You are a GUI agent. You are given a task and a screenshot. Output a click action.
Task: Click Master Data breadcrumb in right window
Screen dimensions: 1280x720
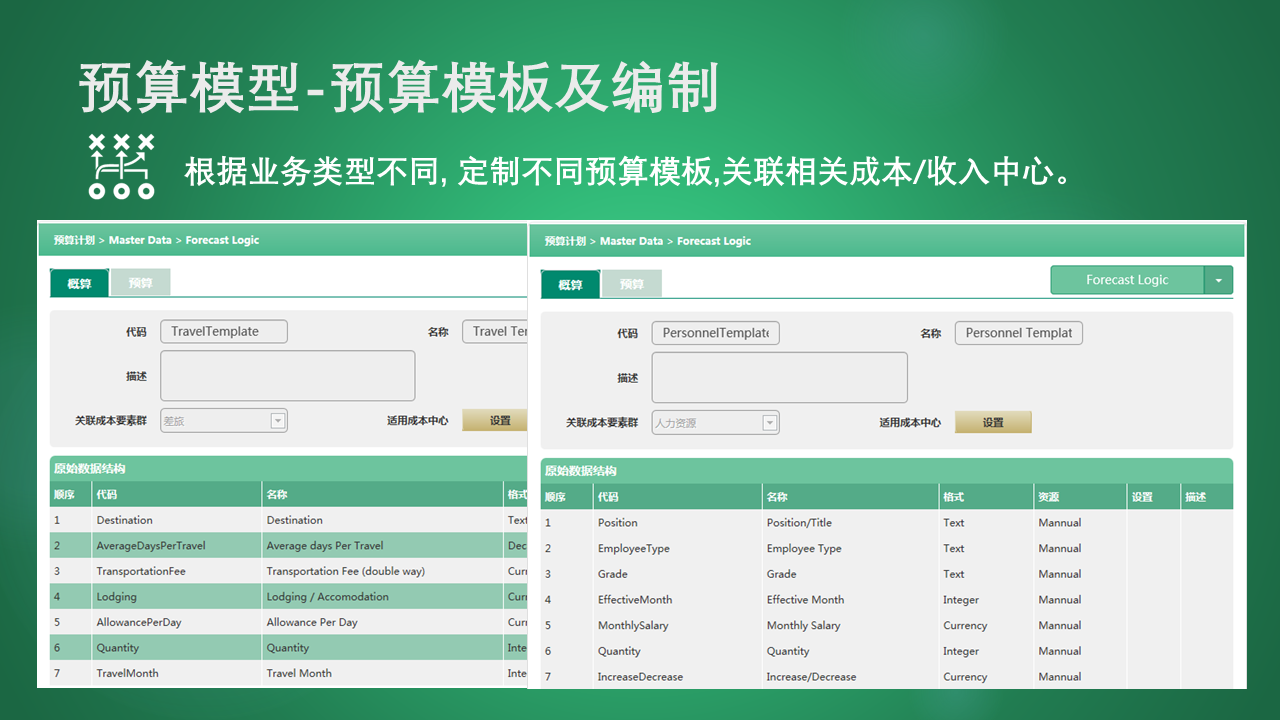click(631, 241)
